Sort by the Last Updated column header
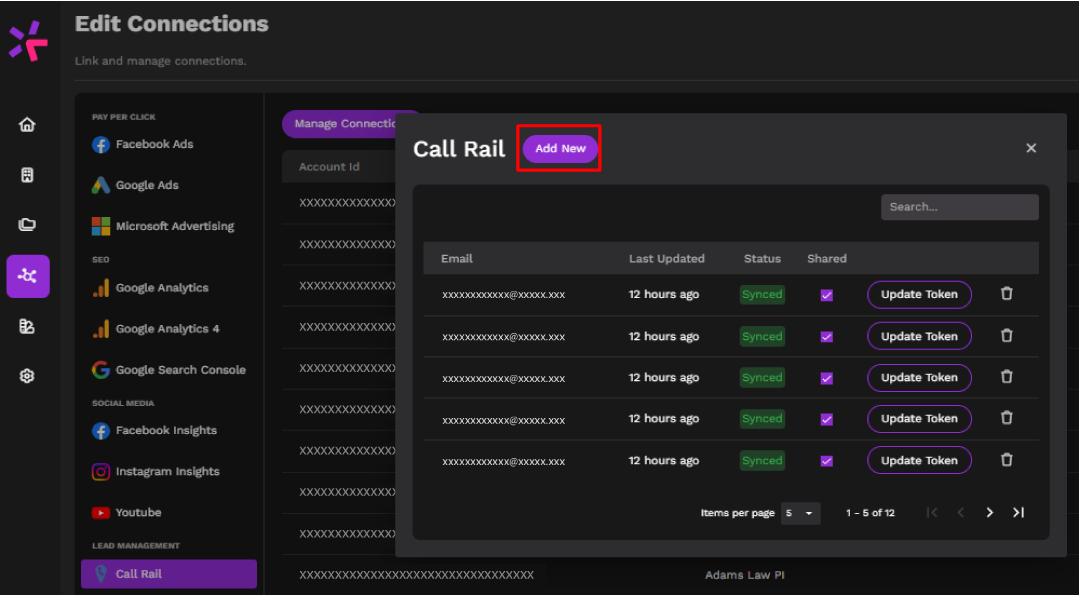The image size is (1079, 596). [667, 259]
